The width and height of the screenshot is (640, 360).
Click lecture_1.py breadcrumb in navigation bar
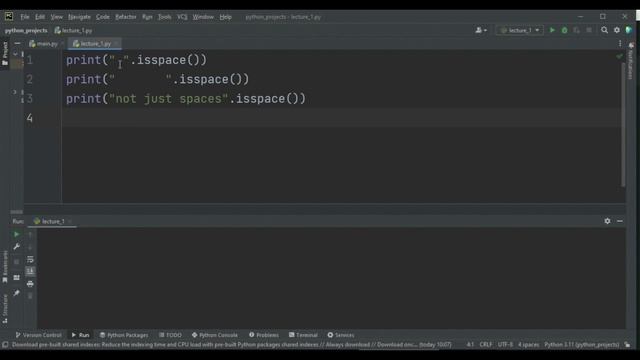[74, 30]
